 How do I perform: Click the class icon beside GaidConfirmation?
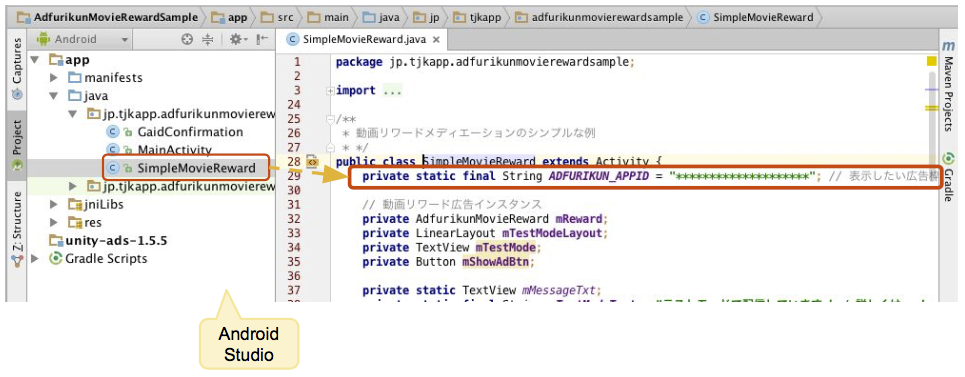(112, 132)
